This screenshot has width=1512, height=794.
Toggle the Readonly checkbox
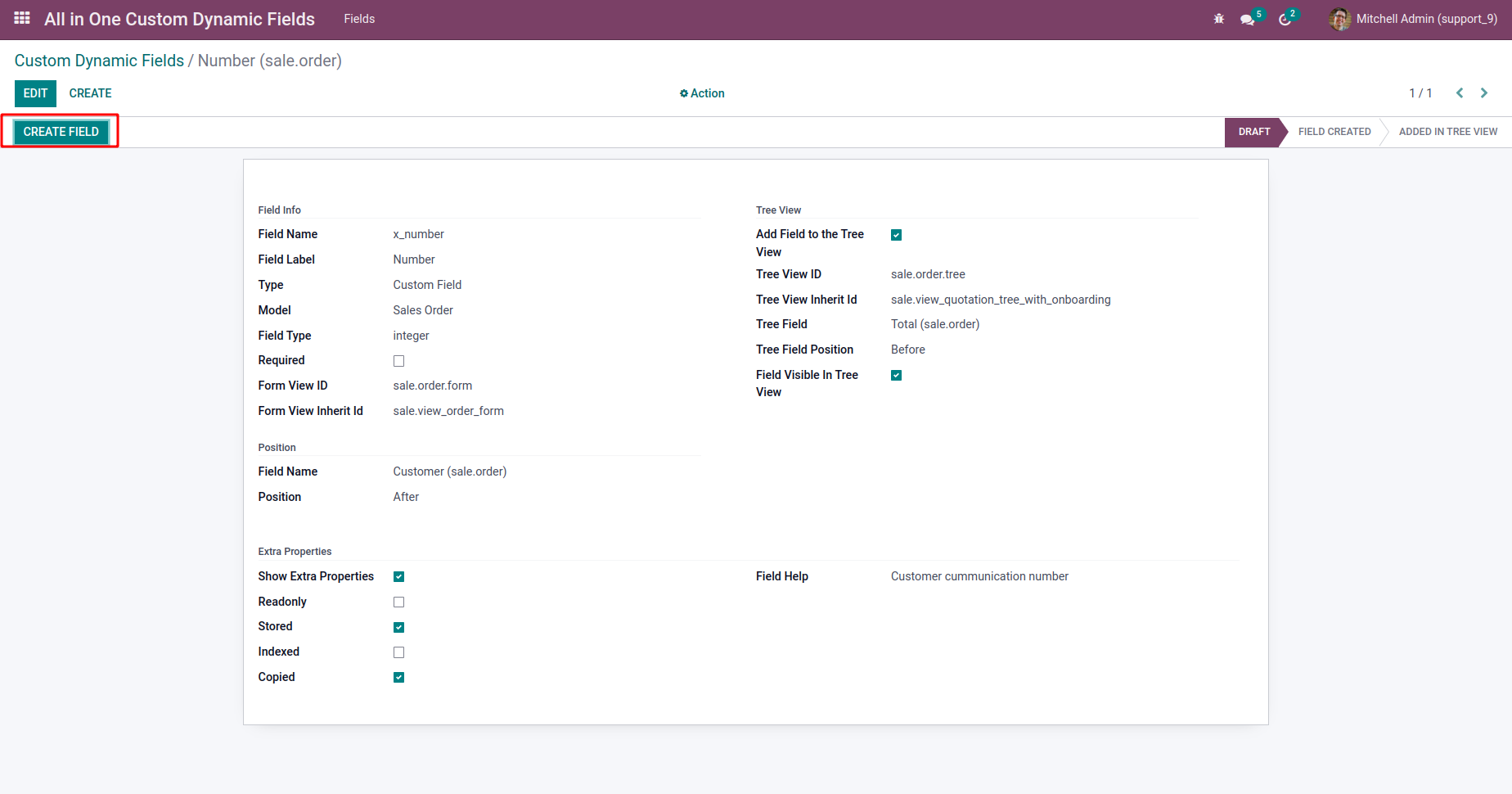pyautogui.click(x=399, y=602)
